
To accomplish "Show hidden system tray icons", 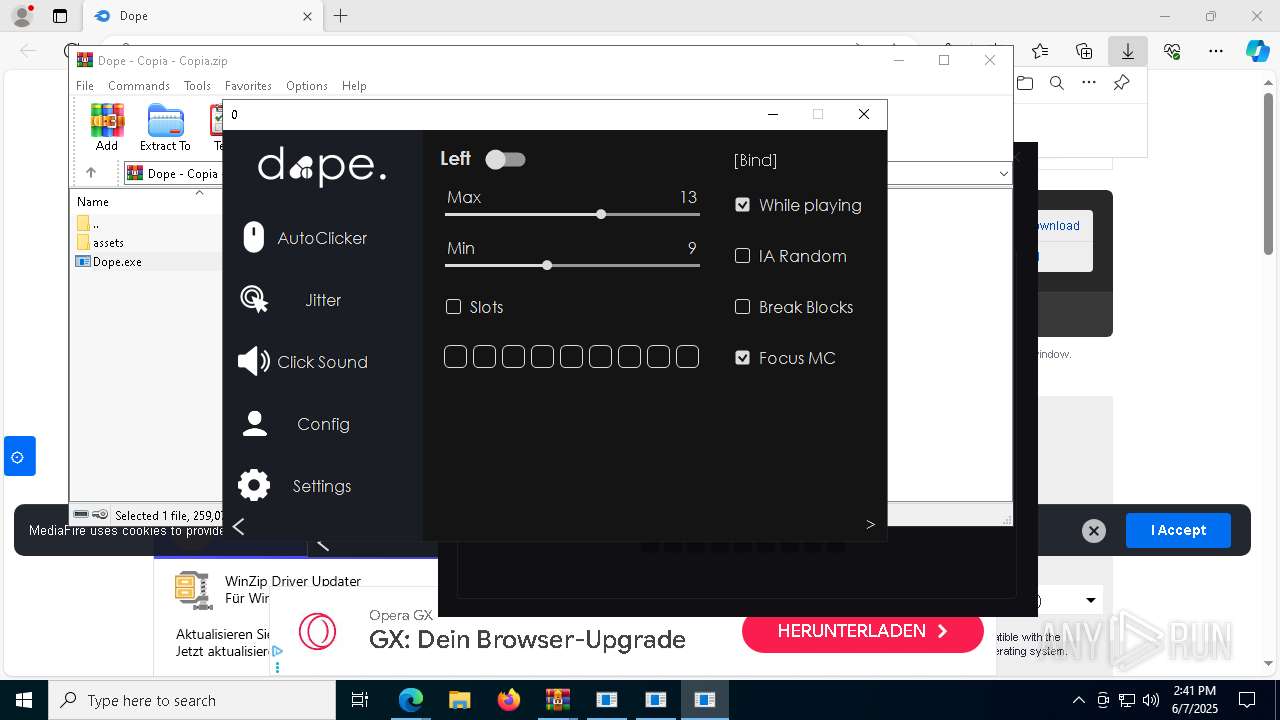I will (1078, 700).
